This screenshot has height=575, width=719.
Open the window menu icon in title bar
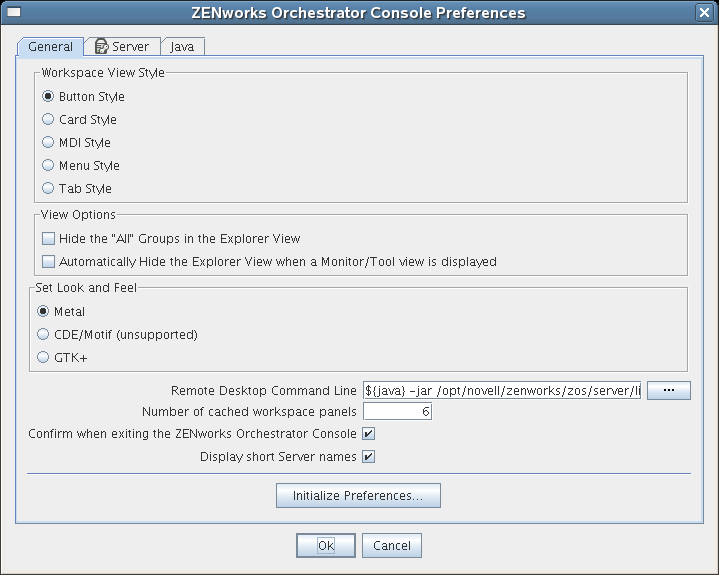(14, 12)
